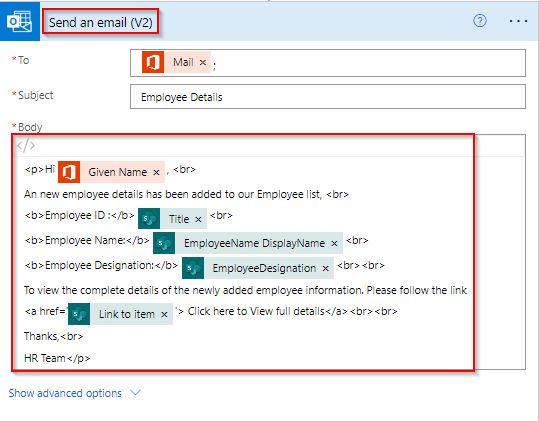The height and width of the screenshot is (422, 539).
Task: Click 'To view the complete details' sentence
Action: pyautogui.click(x=245, y=290)
